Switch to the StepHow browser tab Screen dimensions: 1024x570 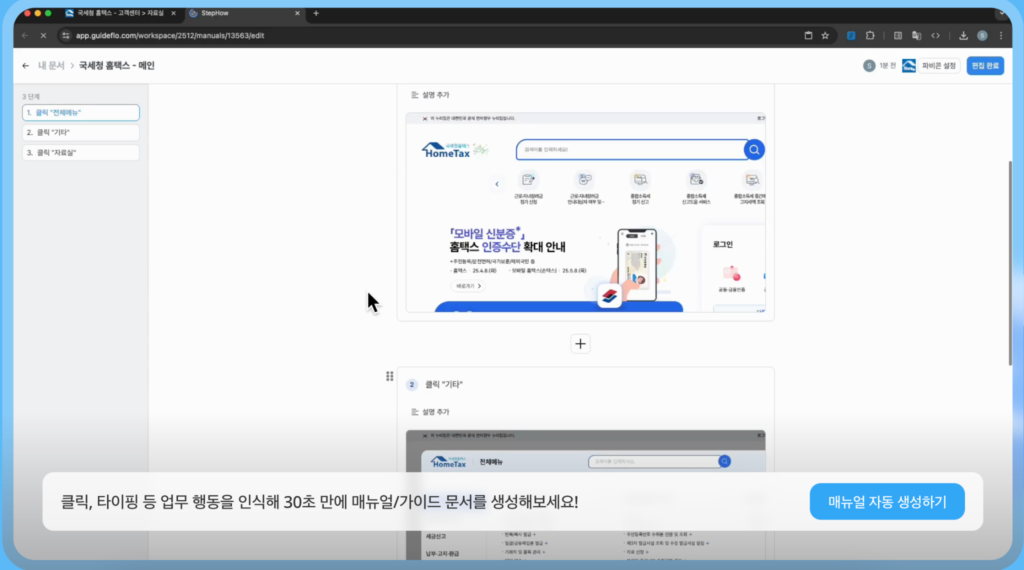[243, 13]
